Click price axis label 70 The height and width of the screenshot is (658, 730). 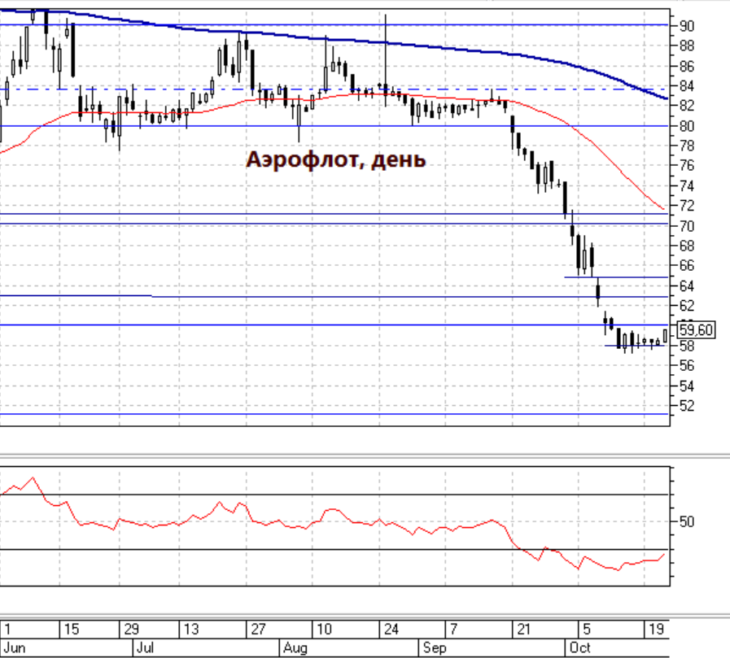click(687, 226)
